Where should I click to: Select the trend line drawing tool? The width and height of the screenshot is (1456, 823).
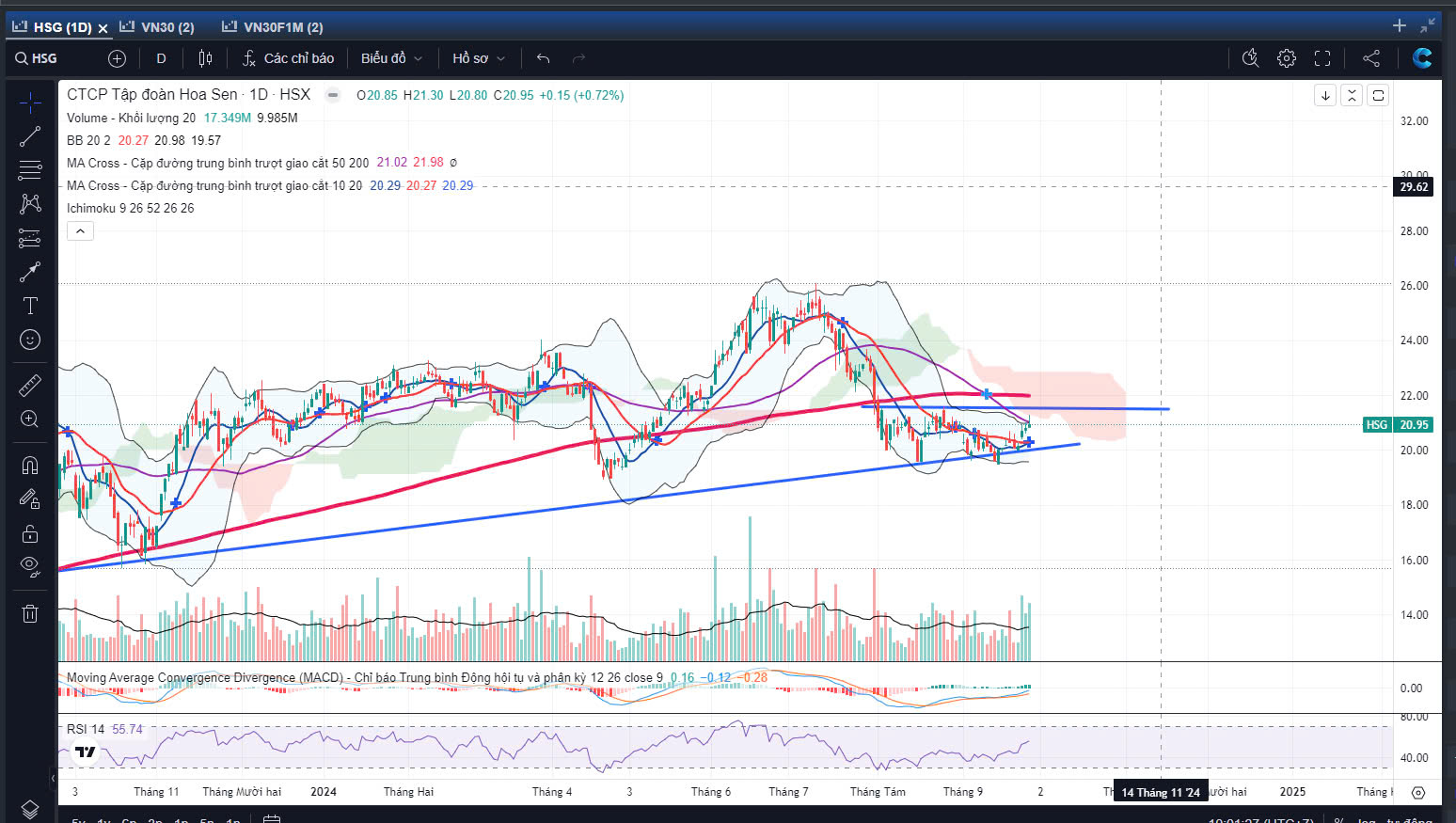tap(30, 136)
